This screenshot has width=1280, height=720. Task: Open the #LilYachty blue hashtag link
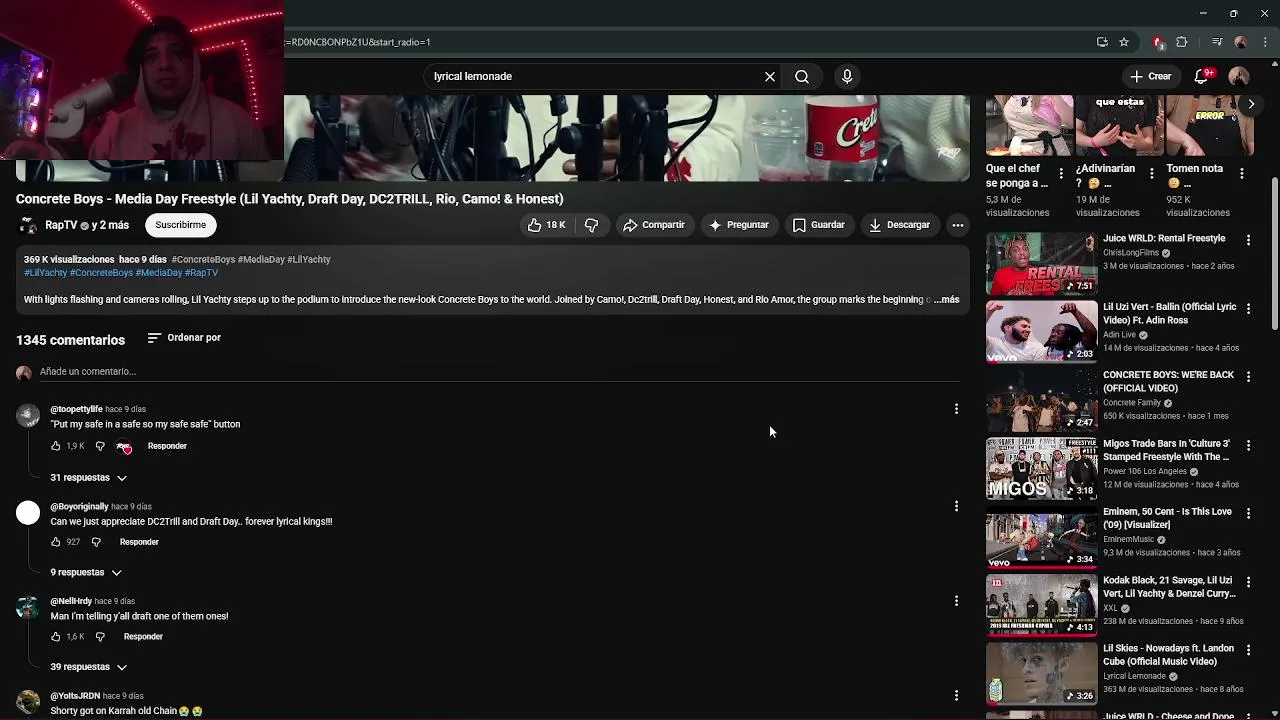point(45,273)
